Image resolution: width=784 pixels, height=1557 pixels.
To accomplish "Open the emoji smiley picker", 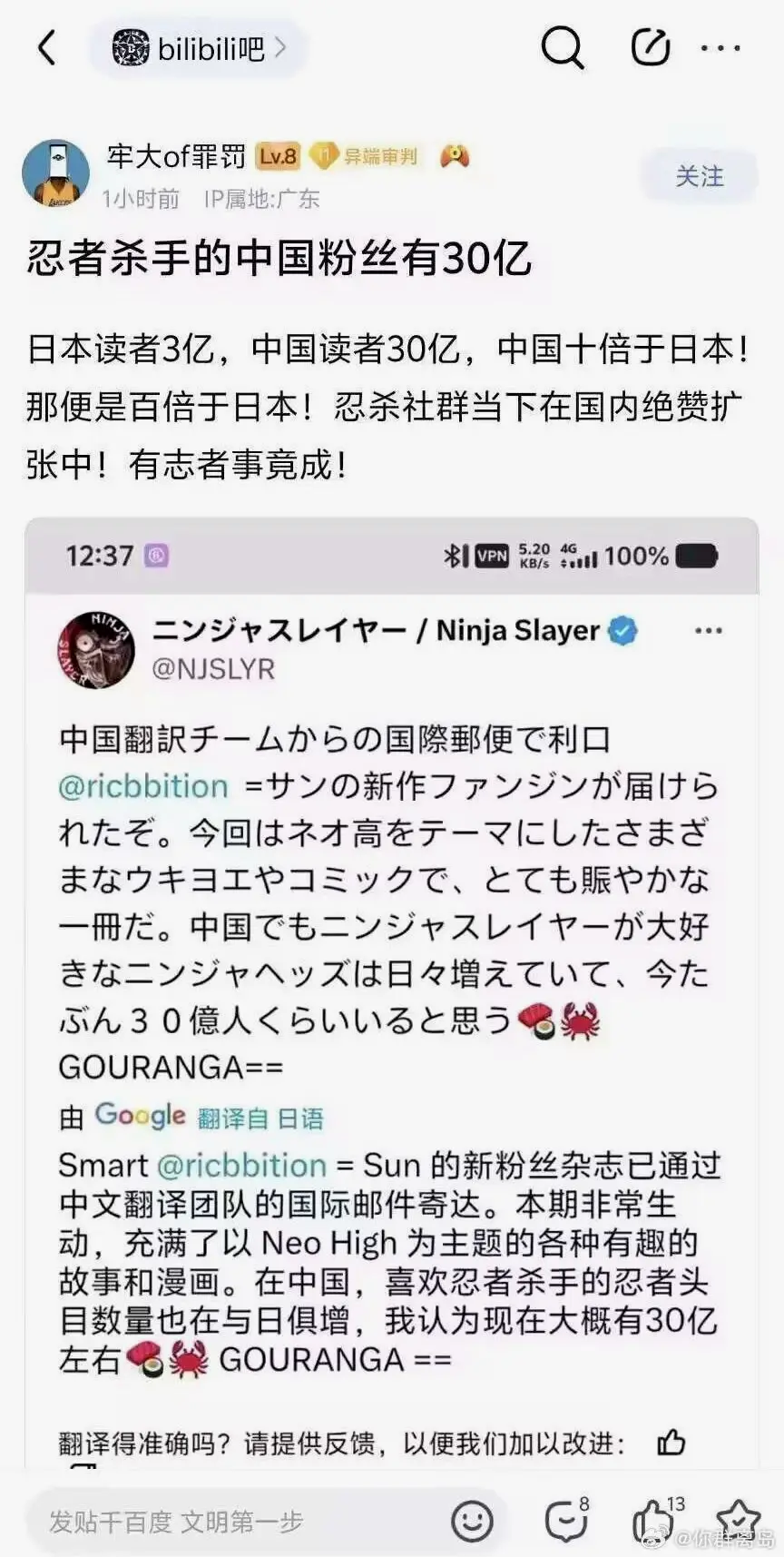I will click(472, 1521).
